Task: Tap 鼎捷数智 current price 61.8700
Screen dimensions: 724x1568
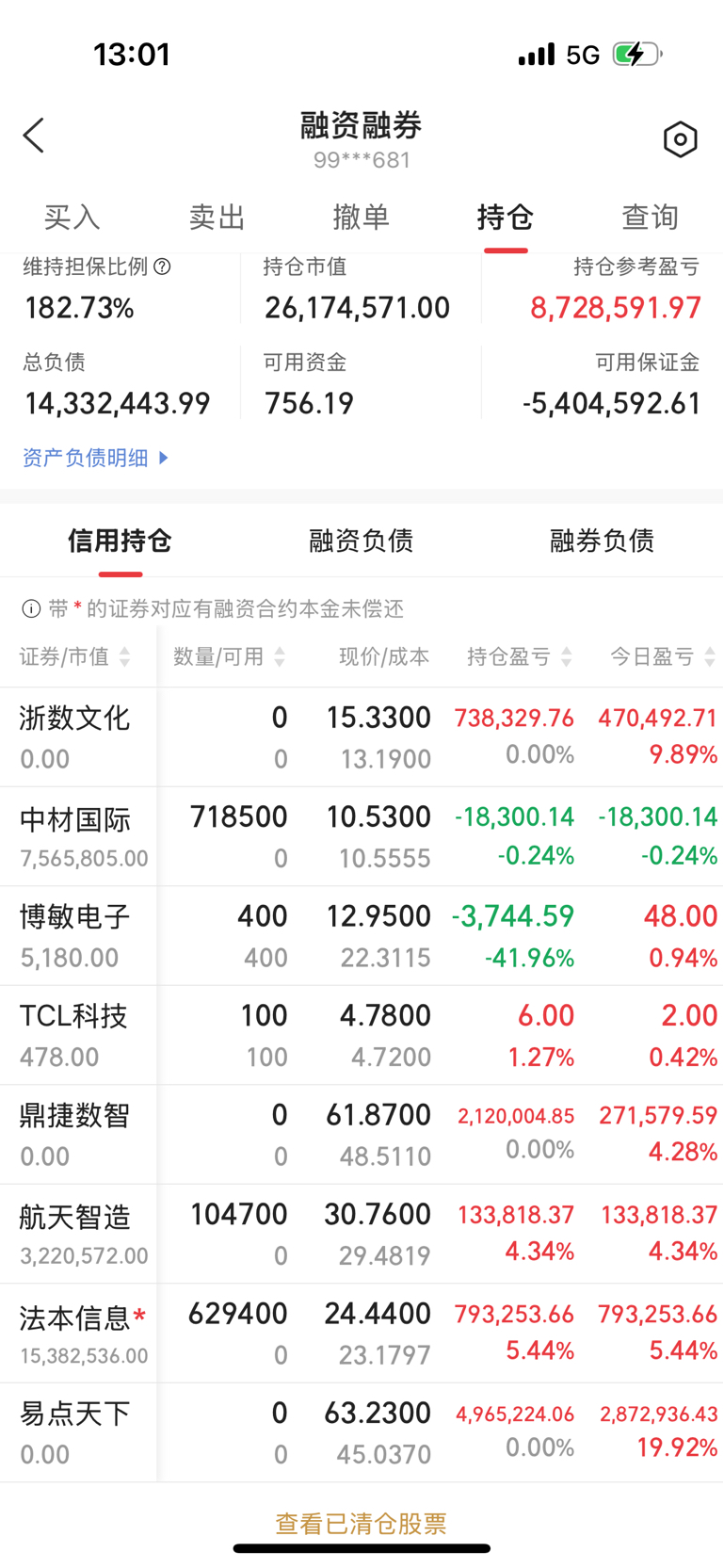Action: click(378, 1115)
